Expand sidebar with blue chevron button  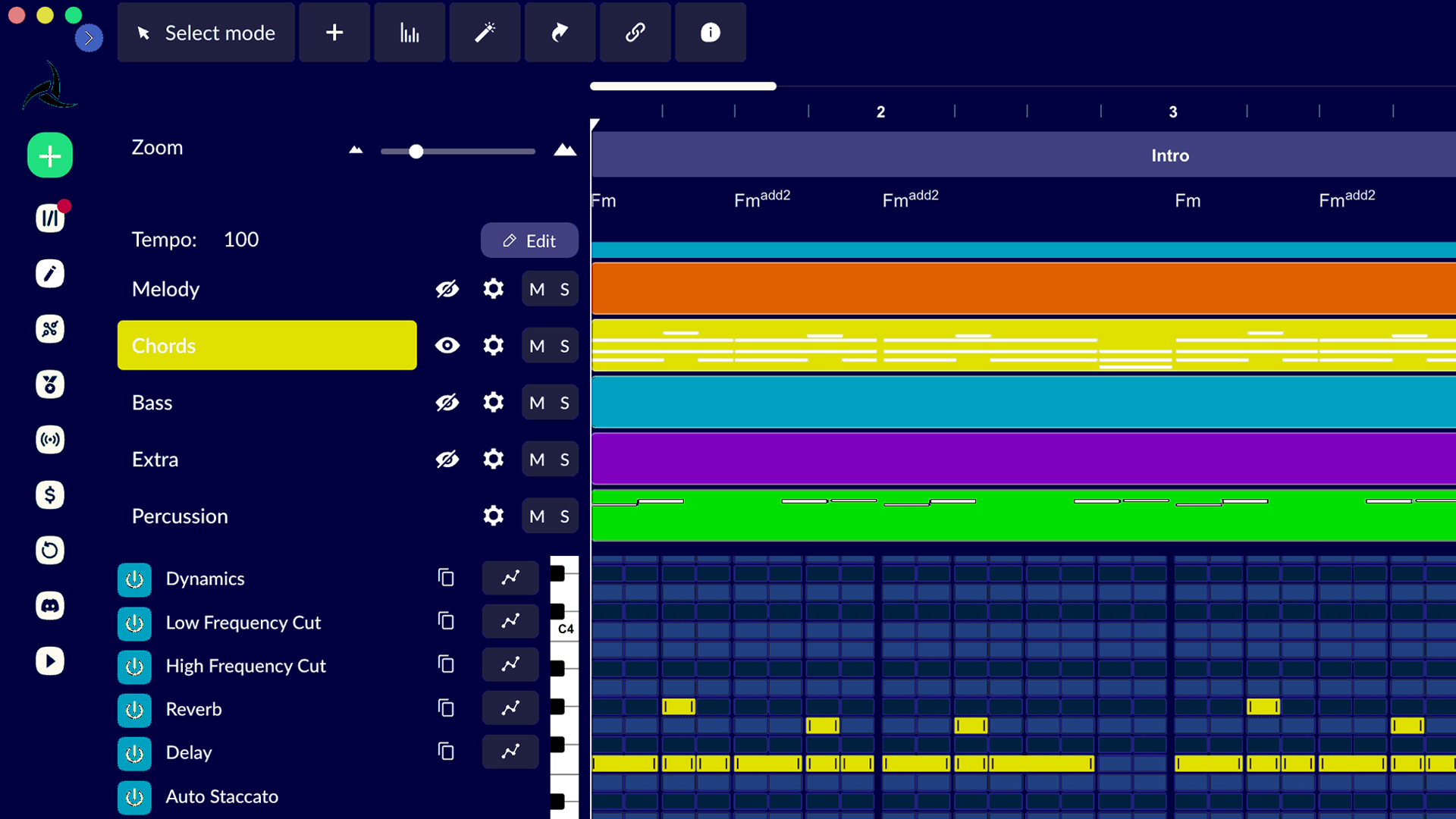[89, 38]
